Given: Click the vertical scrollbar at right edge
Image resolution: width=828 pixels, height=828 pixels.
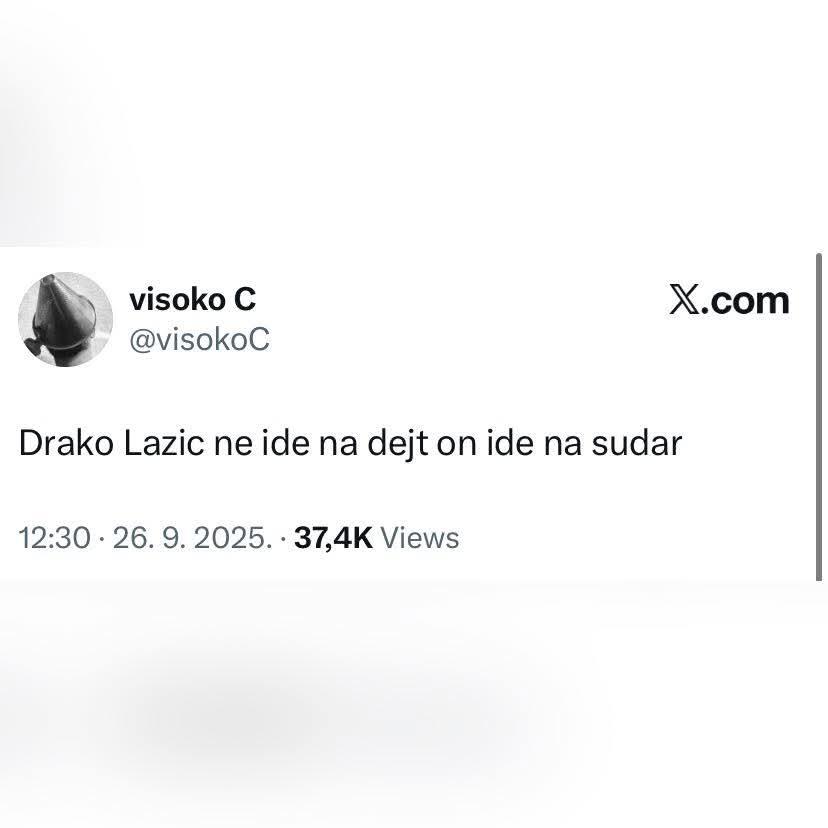Looking at the screenshot, I should (819, 417).
